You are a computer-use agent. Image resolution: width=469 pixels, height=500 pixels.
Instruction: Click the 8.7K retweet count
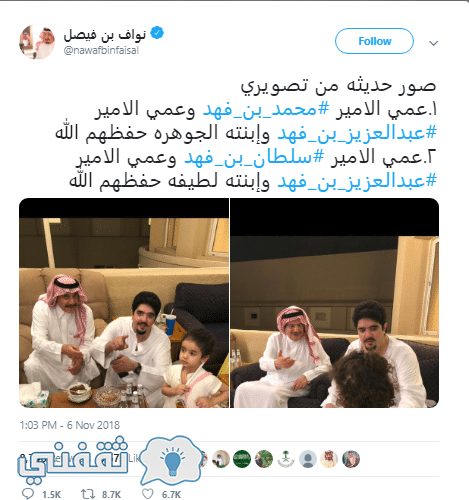[x=111, y=494]
